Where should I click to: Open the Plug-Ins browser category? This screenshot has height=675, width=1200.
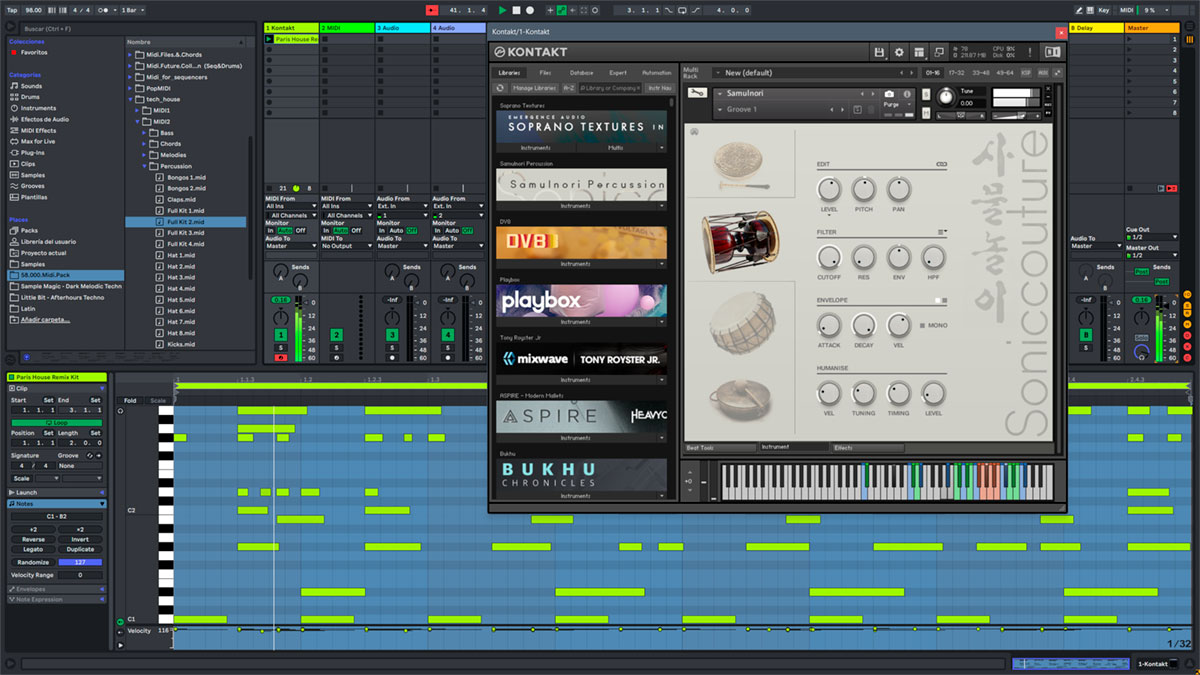33,153
